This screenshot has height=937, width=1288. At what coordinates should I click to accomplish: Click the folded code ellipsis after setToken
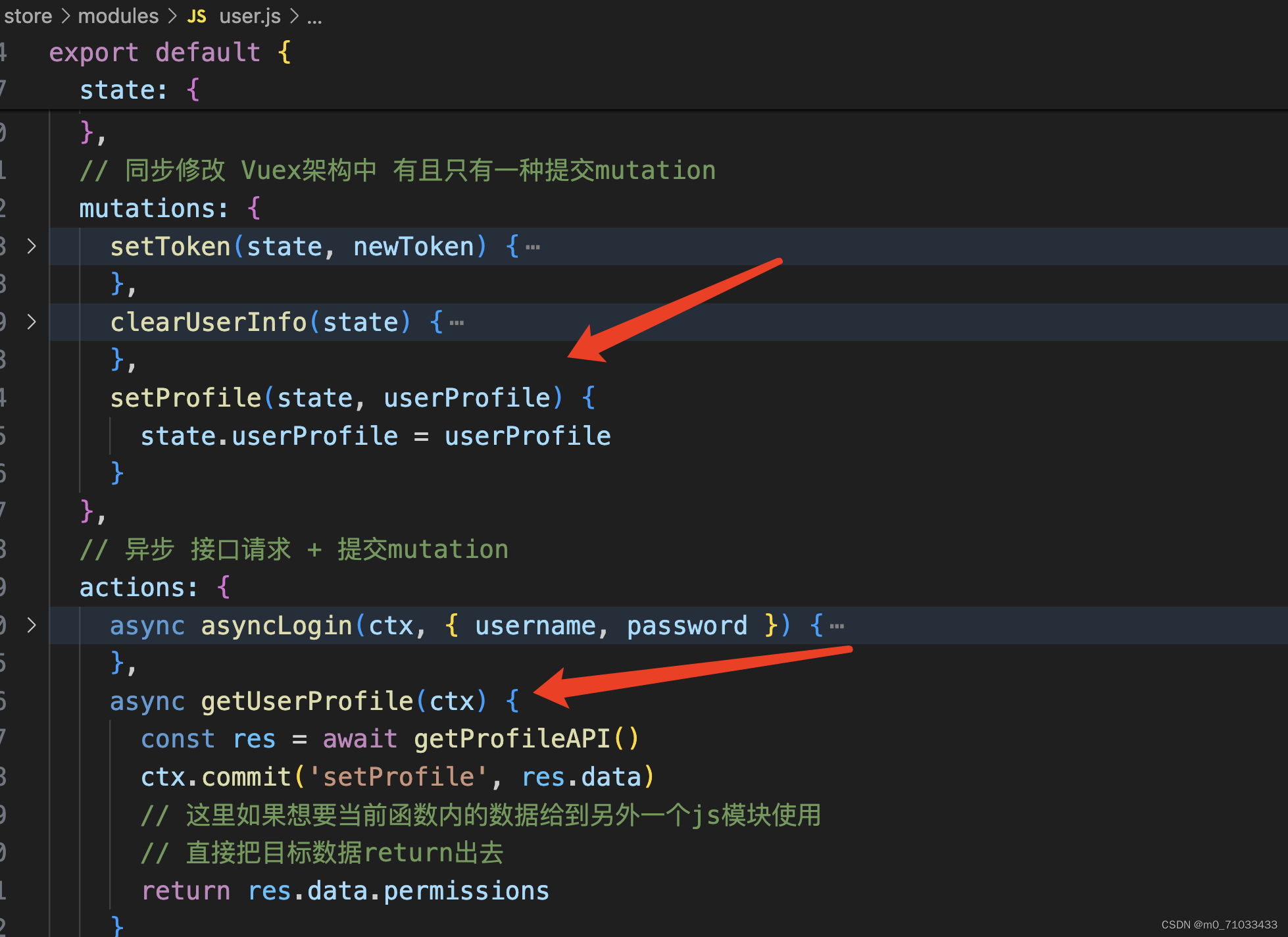click(x=533, y=246)
